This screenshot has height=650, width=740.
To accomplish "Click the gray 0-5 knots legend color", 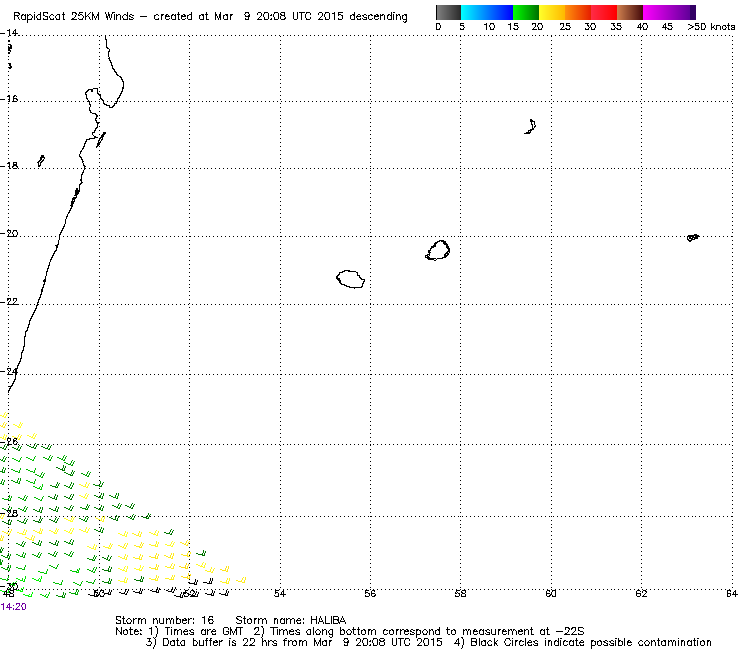I will click(x=448, y=12).
